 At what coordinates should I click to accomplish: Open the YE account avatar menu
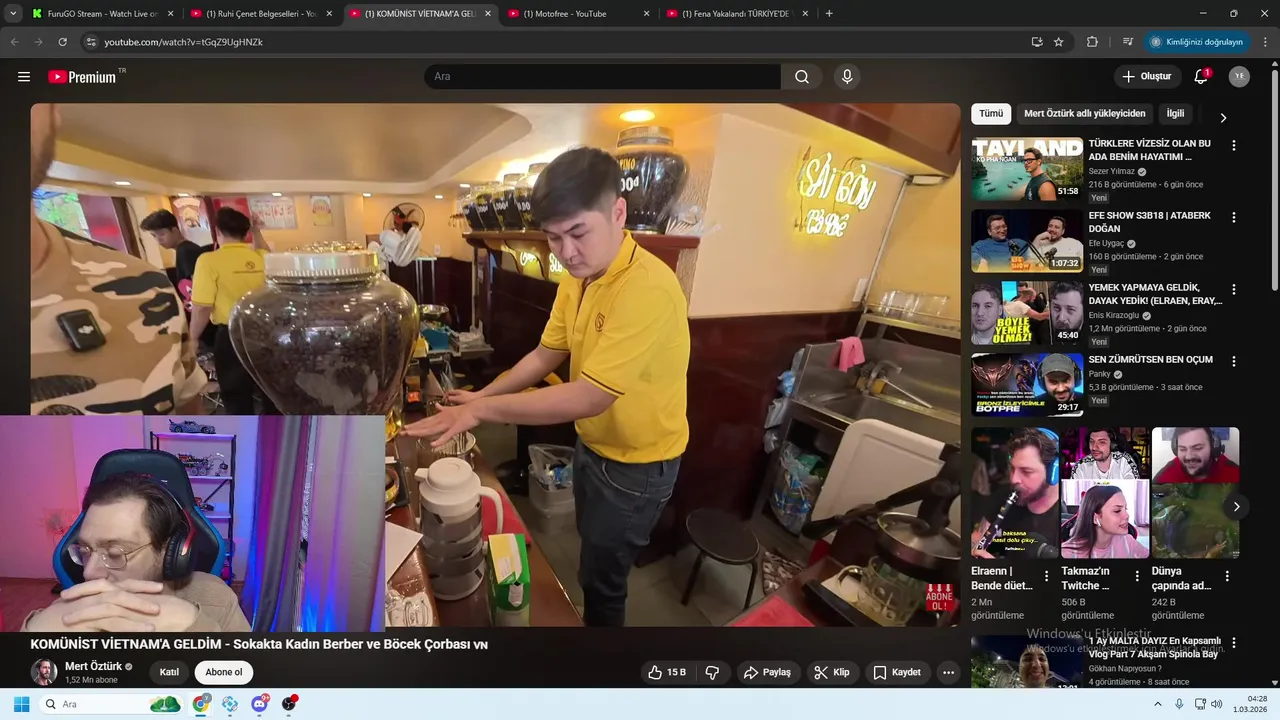click(x=1239, y=77)
